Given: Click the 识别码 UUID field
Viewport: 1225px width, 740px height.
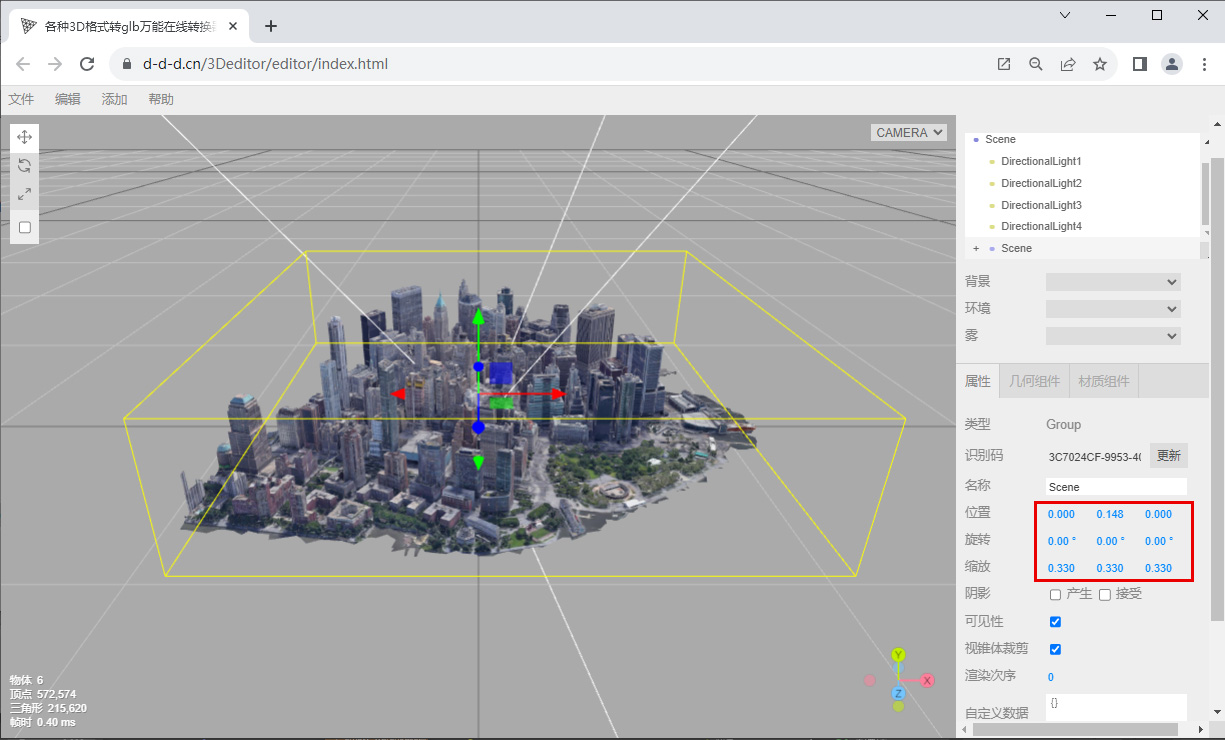Looking at the screenshot, I should click(x=1094, y=457).
